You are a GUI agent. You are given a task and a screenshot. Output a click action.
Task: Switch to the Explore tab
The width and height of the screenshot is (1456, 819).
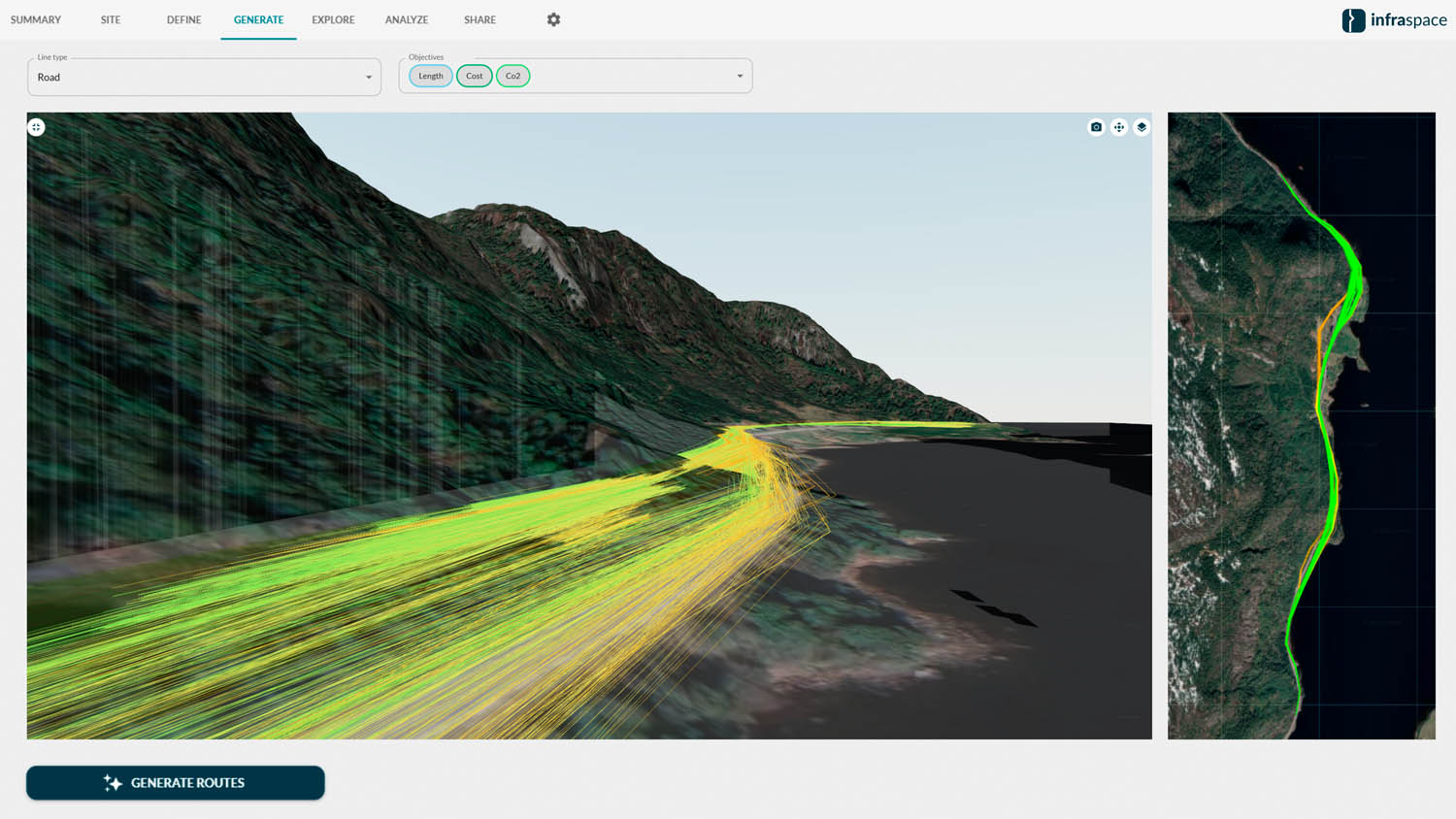click(333, 19)
